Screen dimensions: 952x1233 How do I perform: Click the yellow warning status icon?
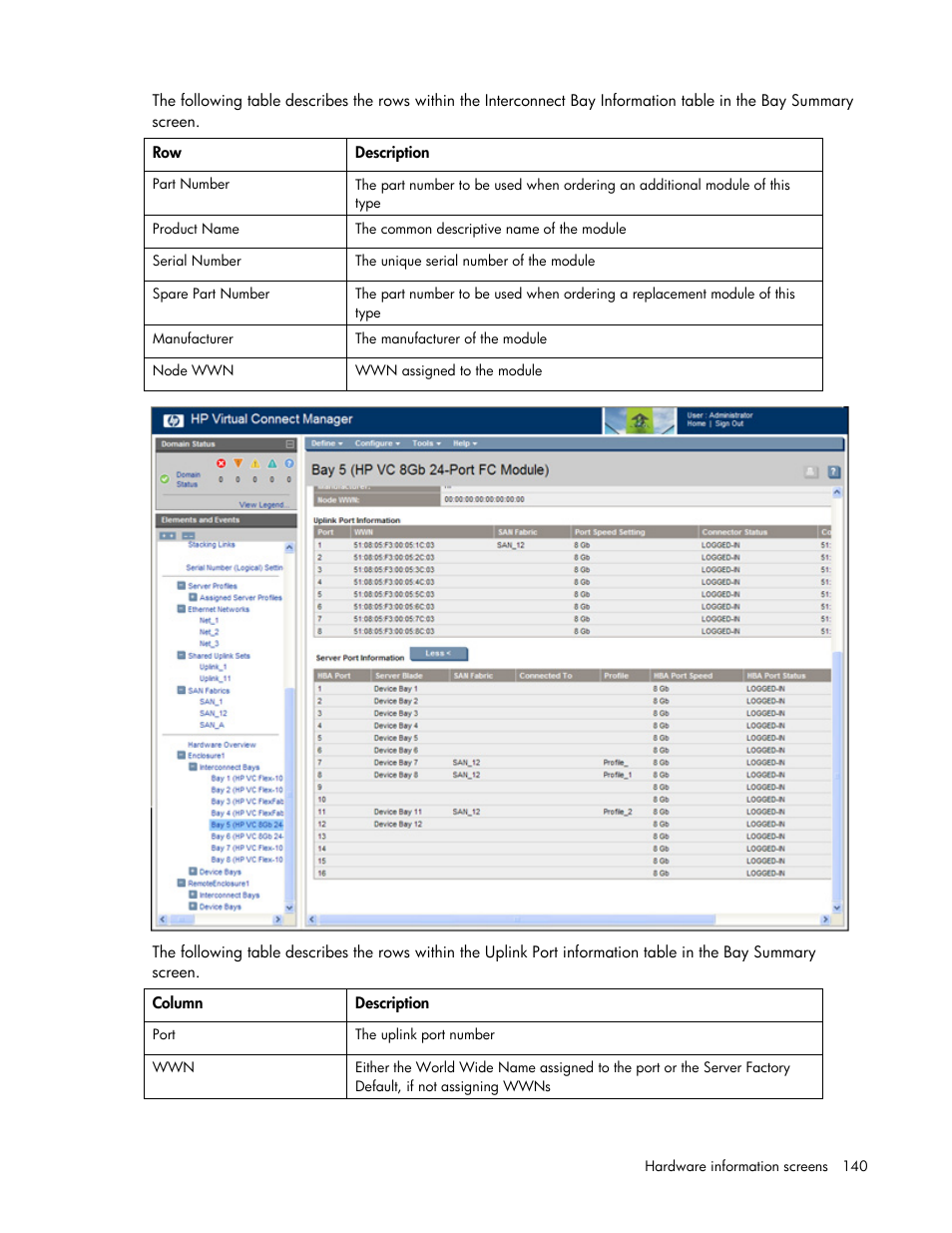pos(255,464)
